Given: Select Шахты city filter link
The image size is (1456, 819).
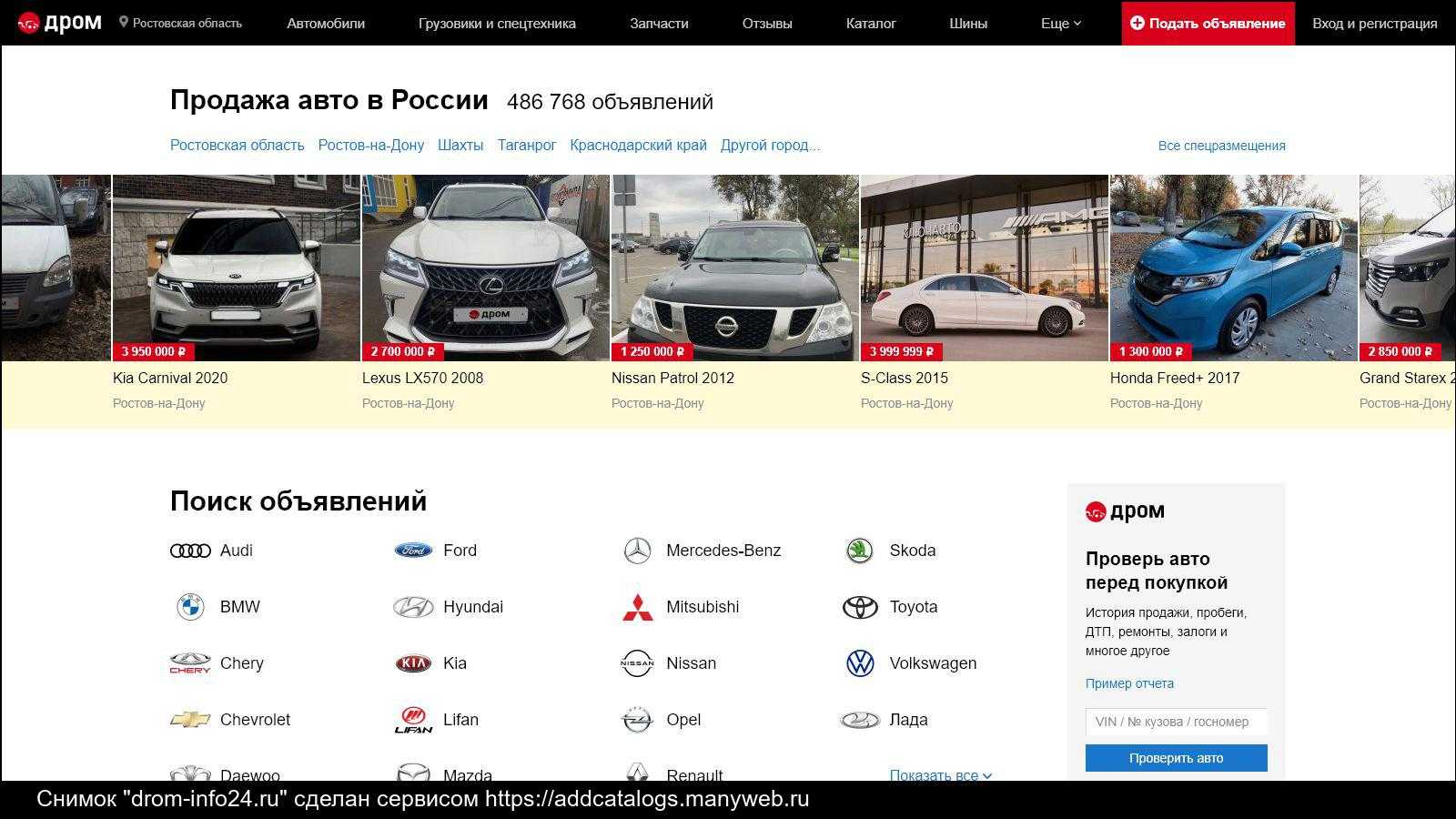Looking at the screenshot, I should pyautogui.click(x=460, y=146).
